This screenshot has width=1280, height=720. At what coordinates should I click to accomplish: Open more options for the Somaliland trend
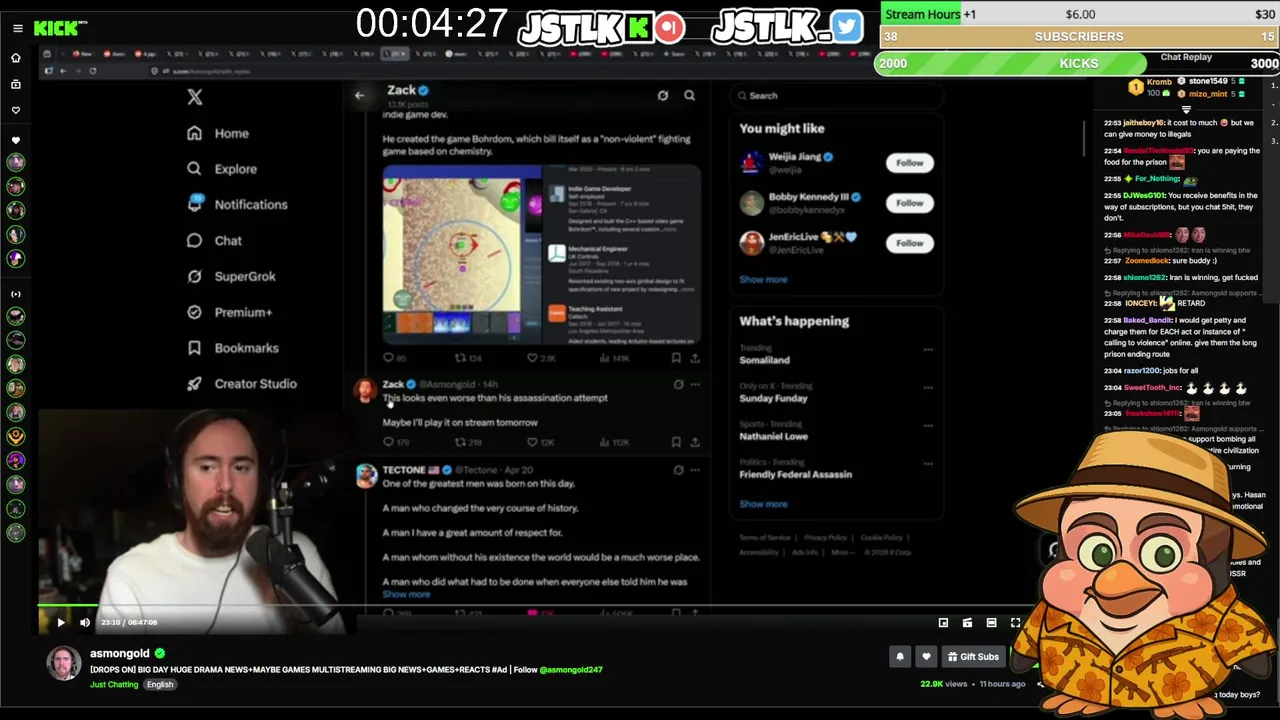tap(928, 350)
